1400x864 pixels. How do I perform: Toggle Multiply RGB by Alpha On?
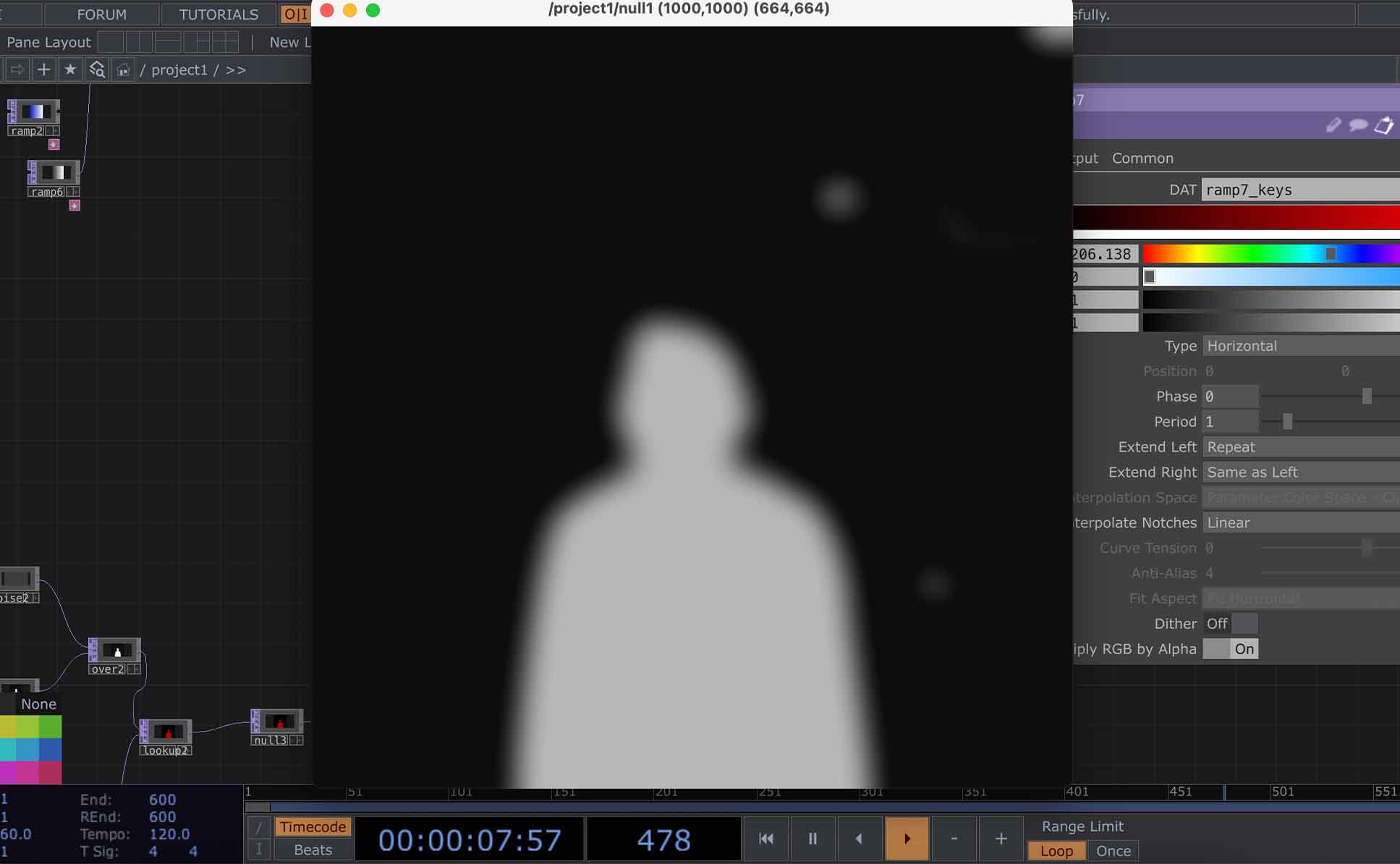pyautogui.click(x=1230, y=649)
